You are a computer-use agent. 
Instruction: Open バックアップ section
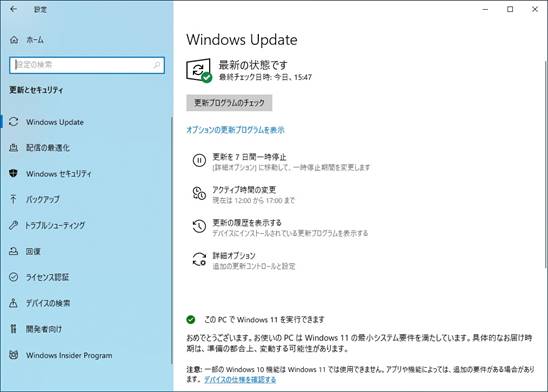coord(43,199)
